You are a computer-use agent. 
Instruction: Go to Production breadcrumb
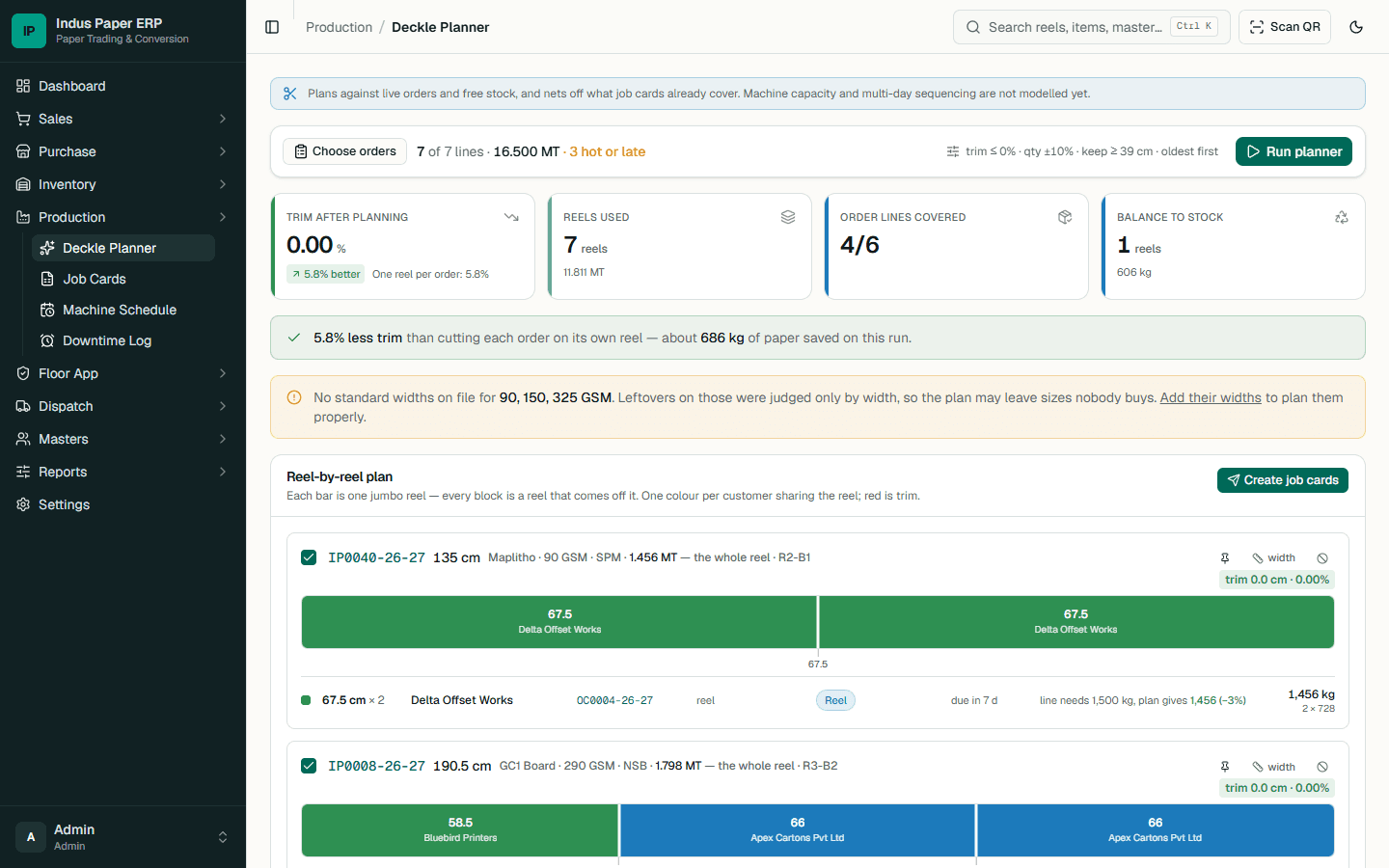tap(339, 27)
